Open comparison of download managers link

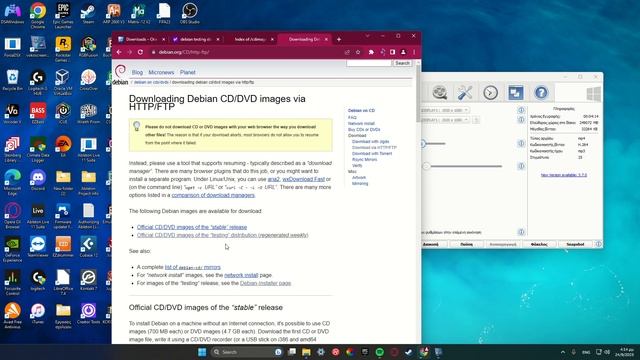pyautogui.click(x=213, y=195)
